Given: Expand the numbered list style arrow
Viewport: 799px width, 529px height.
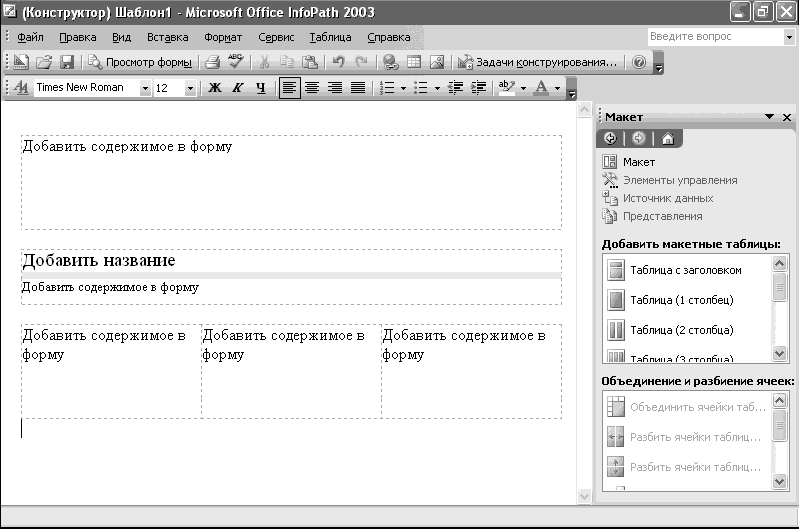Looking at the screenshot, I should tap(404, 88).
